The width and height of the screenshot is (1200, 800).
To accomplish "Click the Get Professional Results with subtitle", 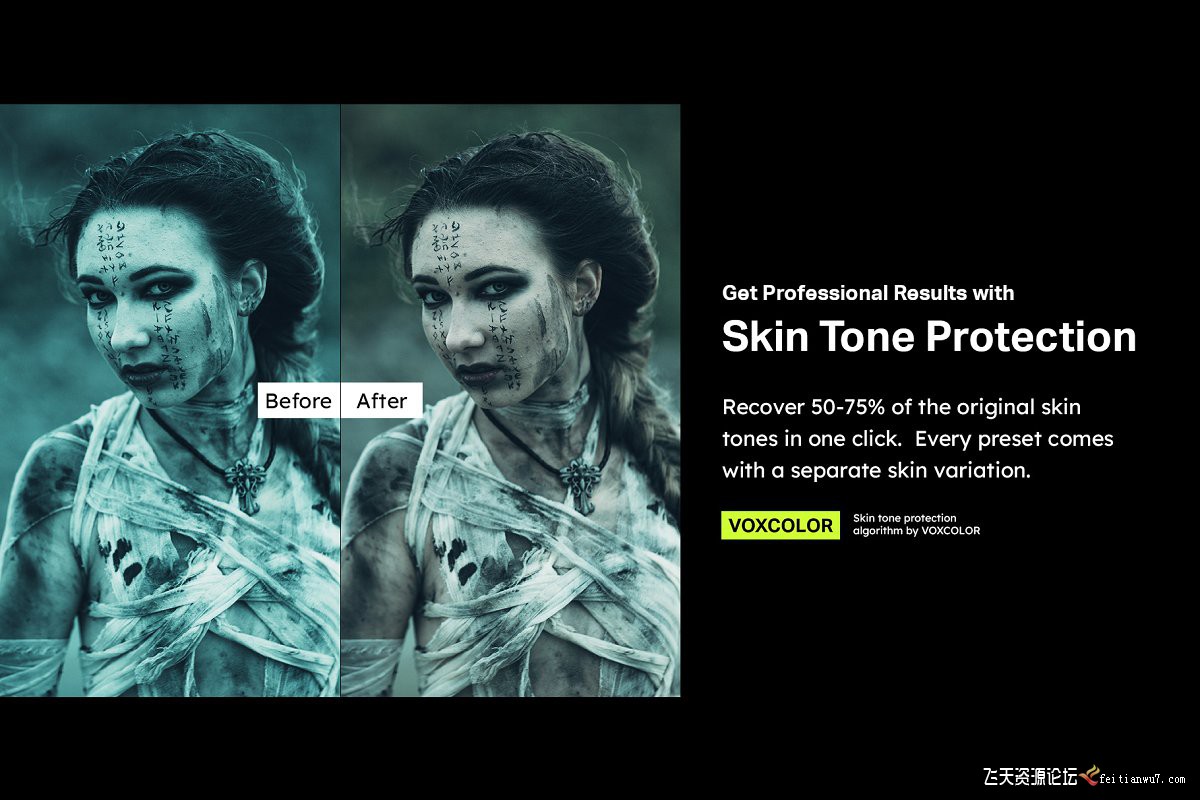I will tap(868, 293).
